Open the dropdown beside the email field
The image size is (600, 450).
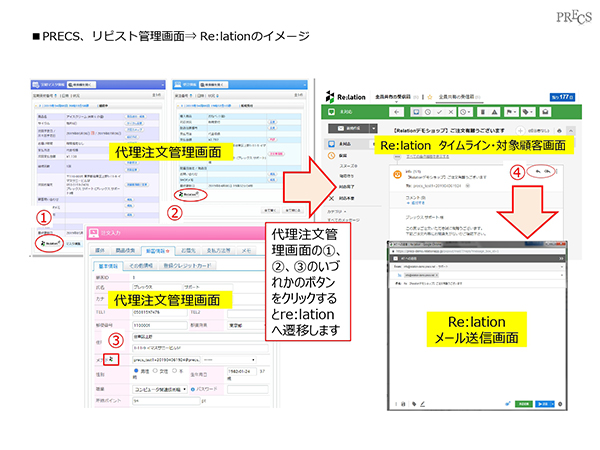[x=229, y=360]
